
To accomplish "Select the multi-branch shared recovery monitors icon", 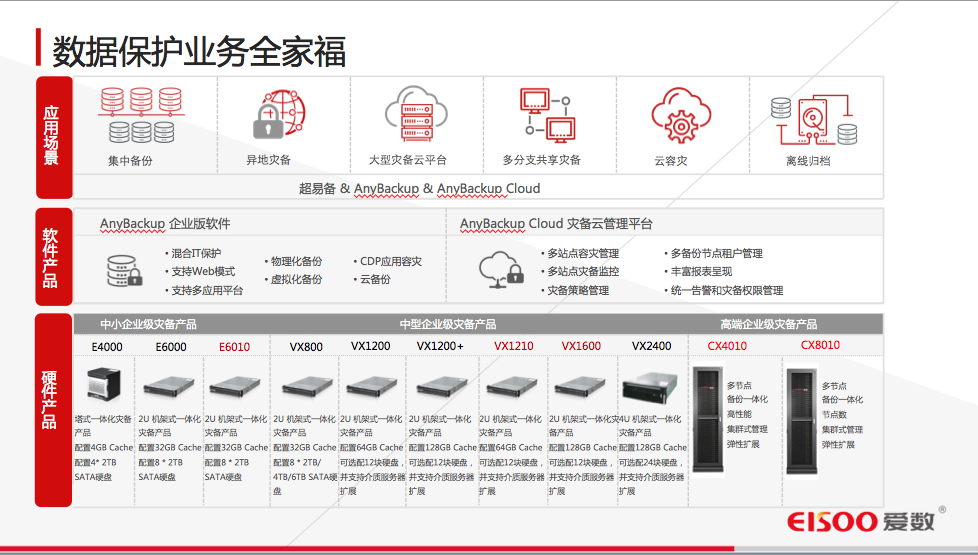I will (x=545, y=117).
